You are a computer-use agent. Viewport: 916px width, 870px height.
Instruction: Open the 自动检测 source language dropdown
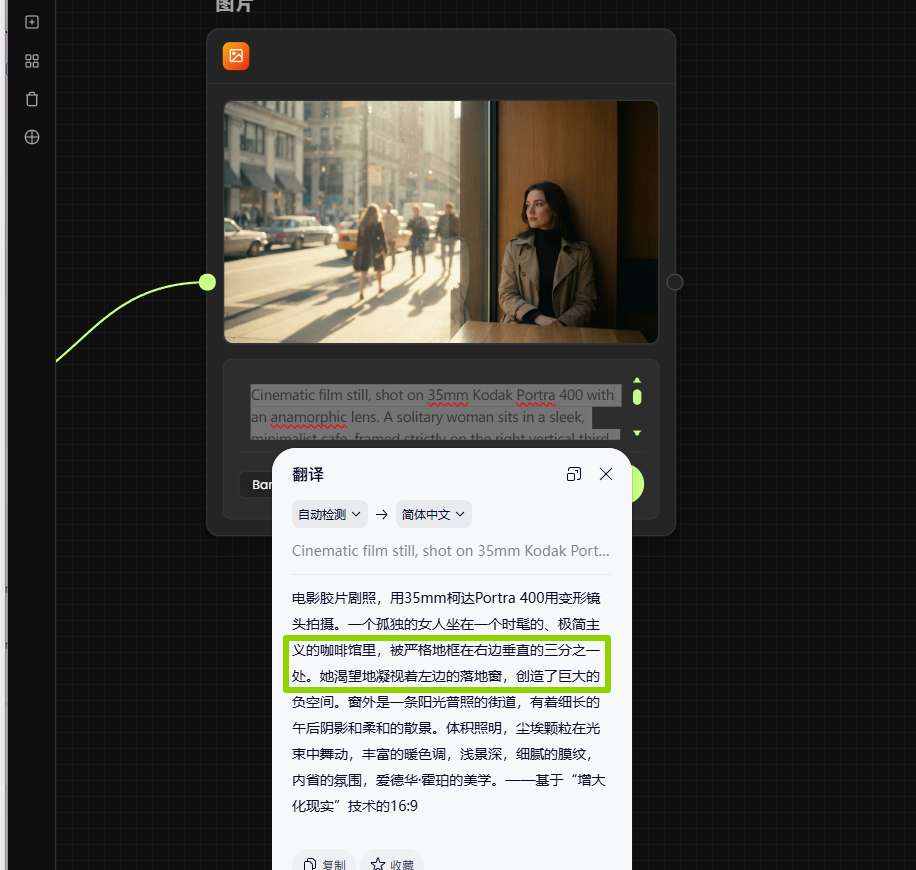[329, 514]
